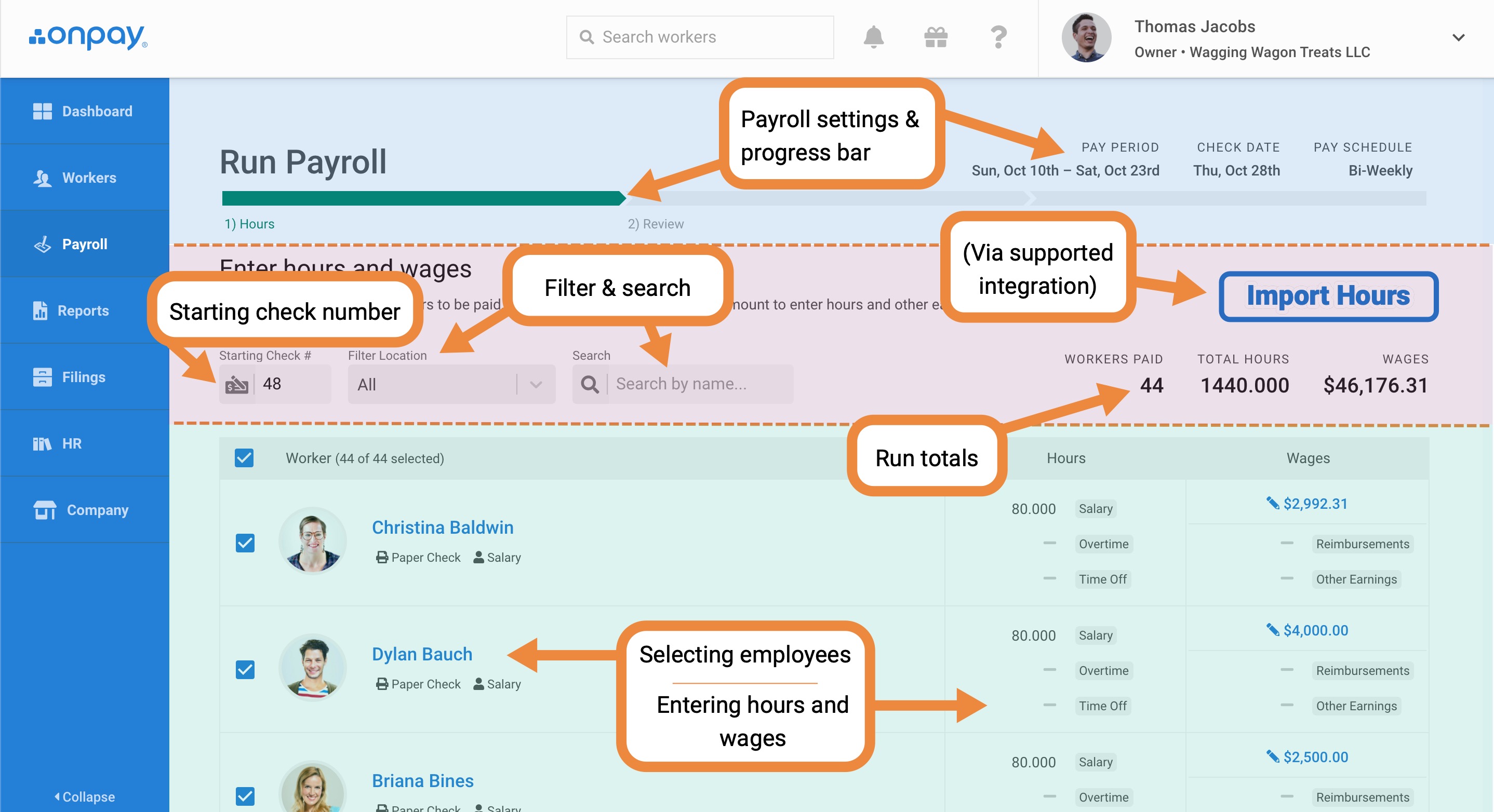Click Dylan Bauch's 80.000 salary hours
Viewport: 1494px width, 812px height.
click(x=1034, y=635)
